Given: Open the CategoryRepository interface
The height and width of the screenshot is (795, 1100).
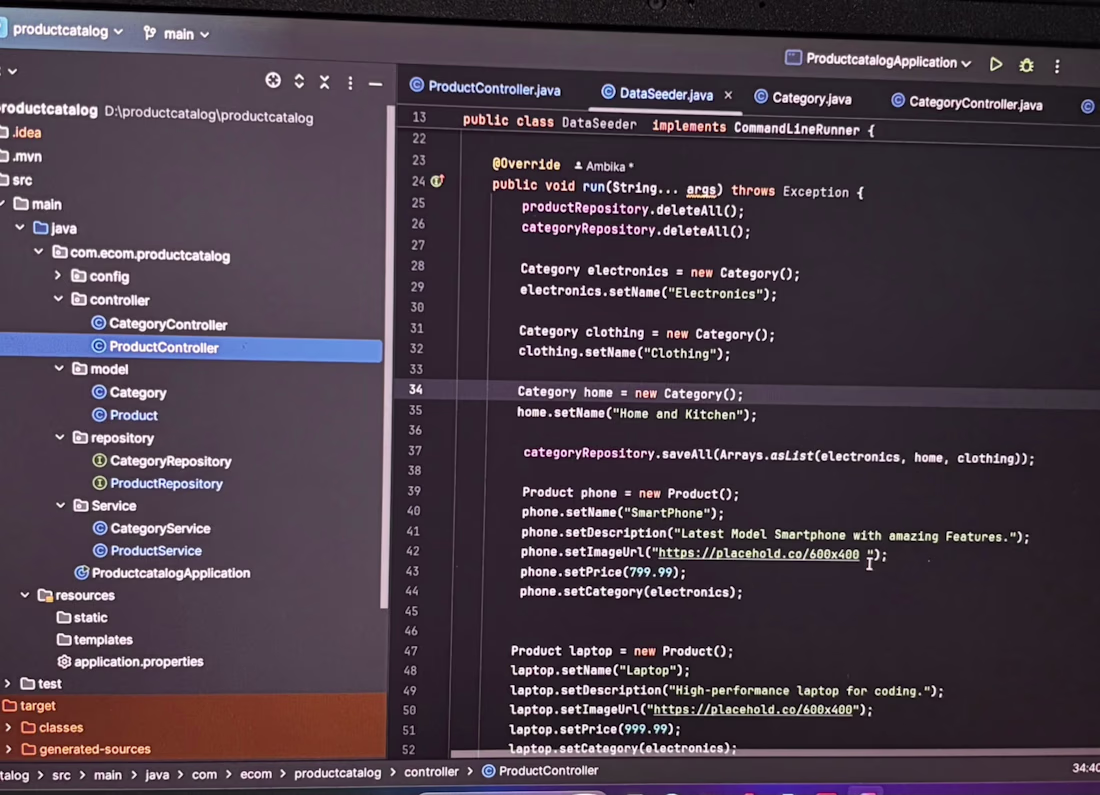Looking at the screenshot, I should click(x=162, y=461).
